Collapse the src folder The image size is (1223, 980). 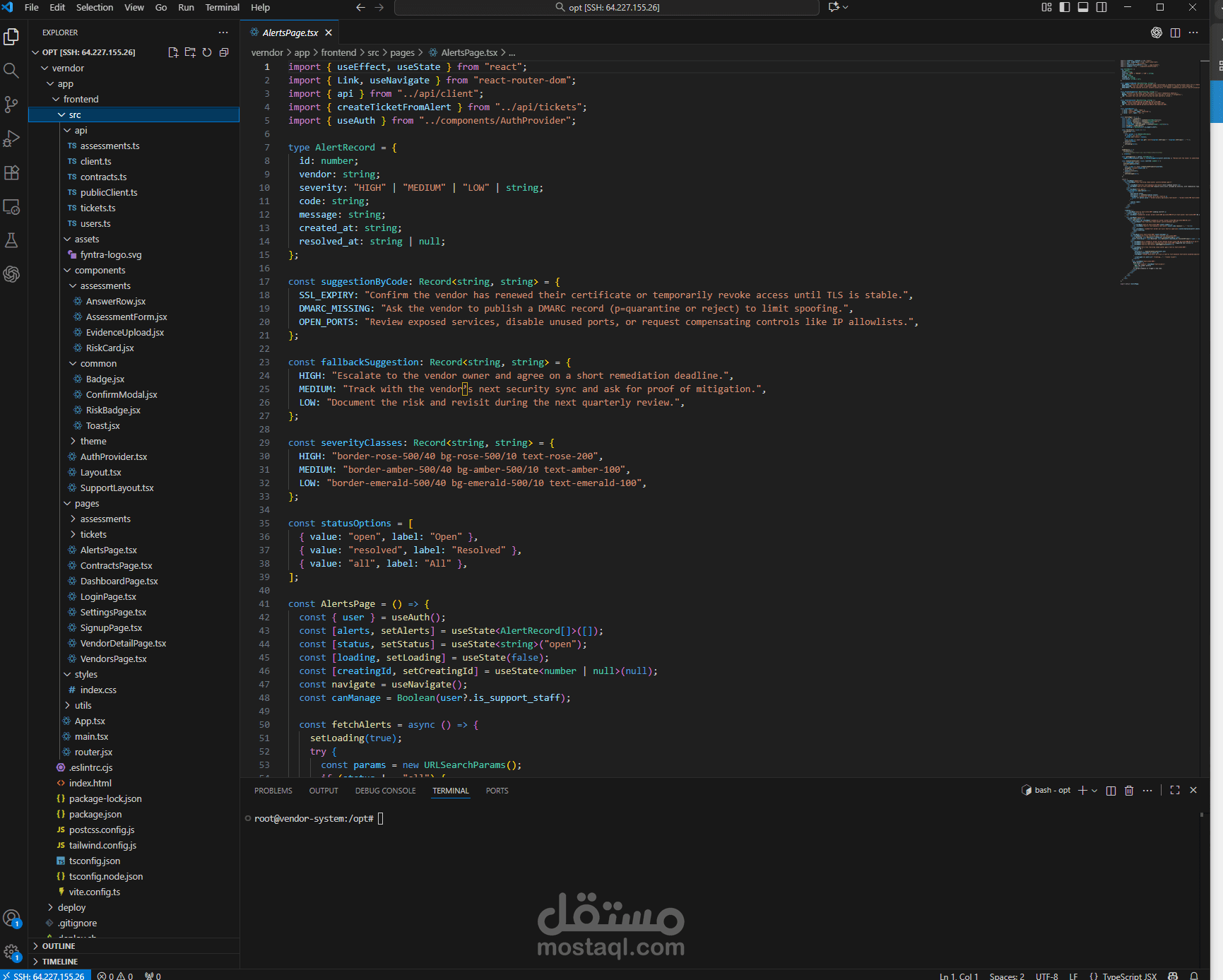click(x=62, y=114)
